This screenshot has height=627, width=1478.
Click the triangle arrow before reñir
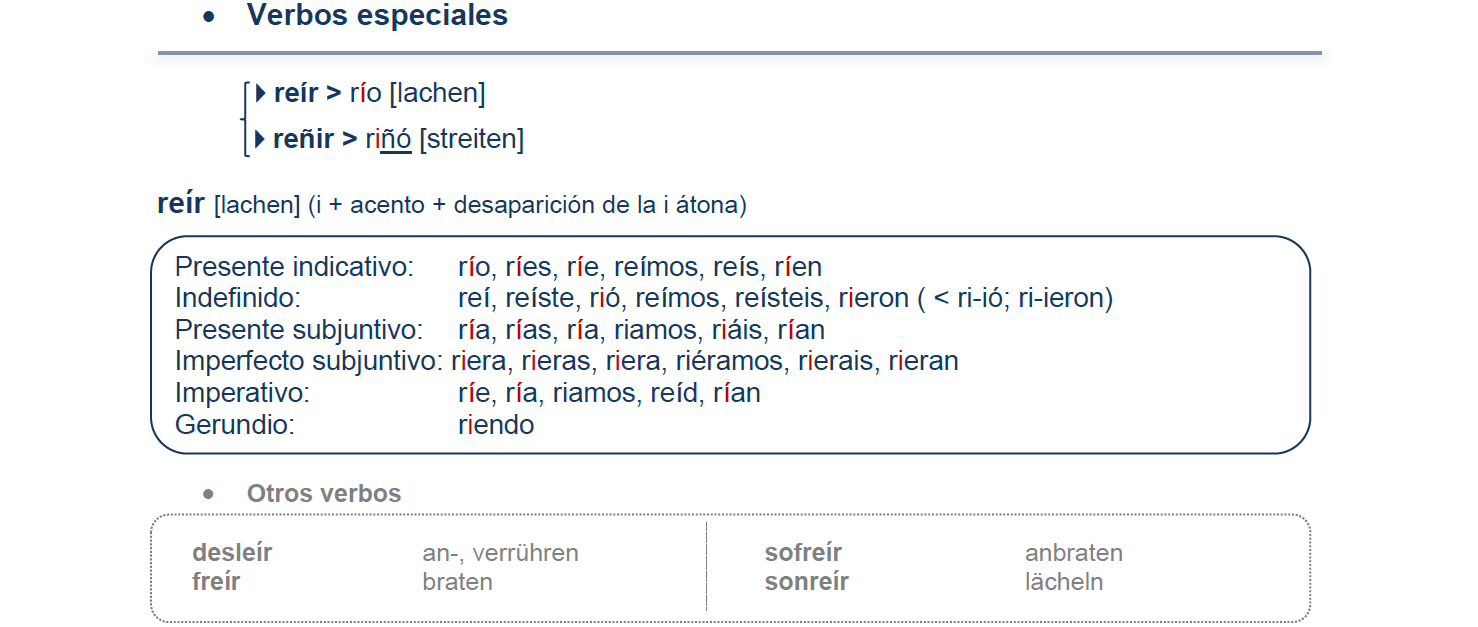point(261,139)
